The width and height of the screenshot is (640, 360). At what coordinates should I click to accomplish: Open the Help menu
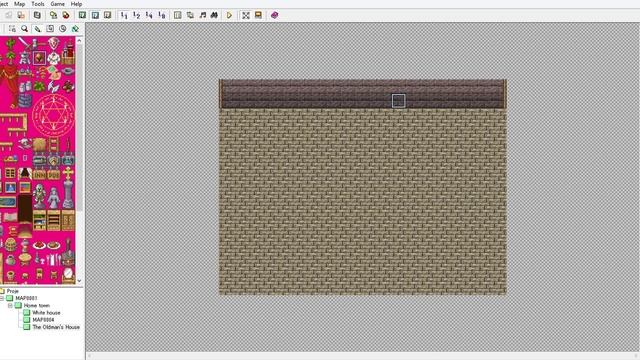76,4
